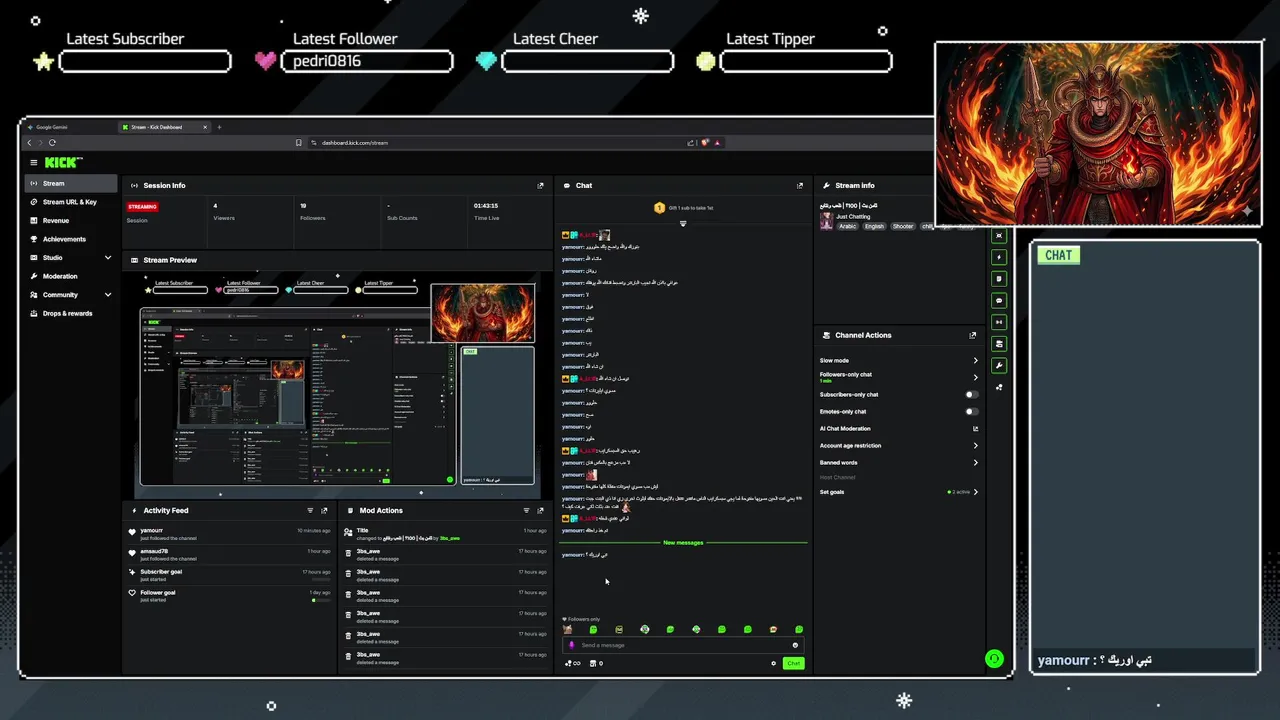Go back in the browser
The height and width of the screenshot is (720, 1280).
29,142
